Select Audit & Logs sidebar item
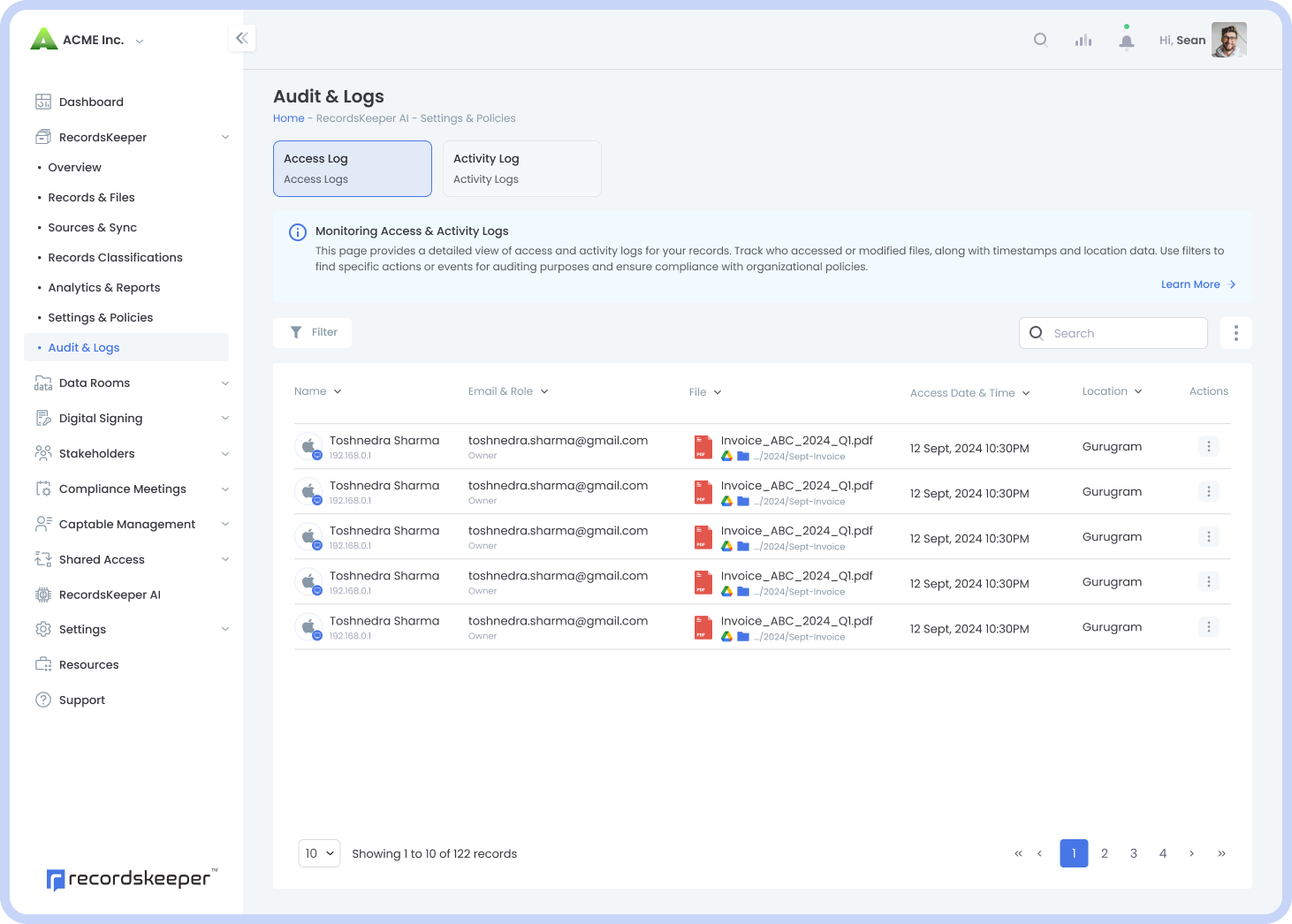This screenshot has width=1292, height=924. pyautogui.click(x=126, y=347)
